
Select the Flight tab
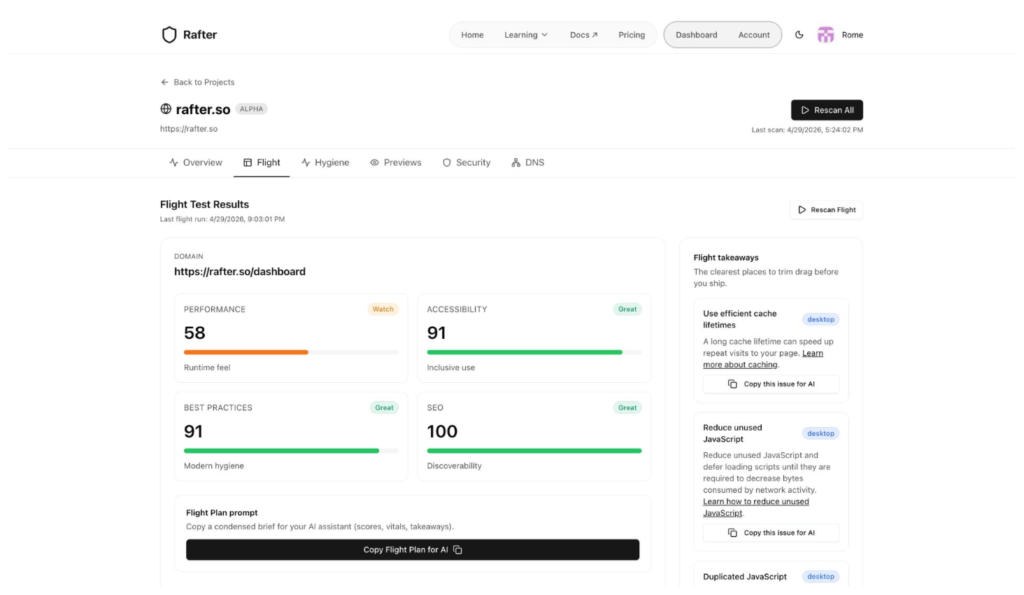[x=261, y=163]
